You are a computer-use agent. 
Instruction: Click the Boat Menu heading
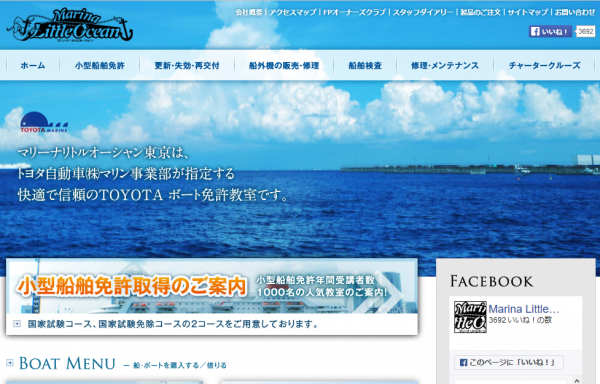click(x=67, y=363)
